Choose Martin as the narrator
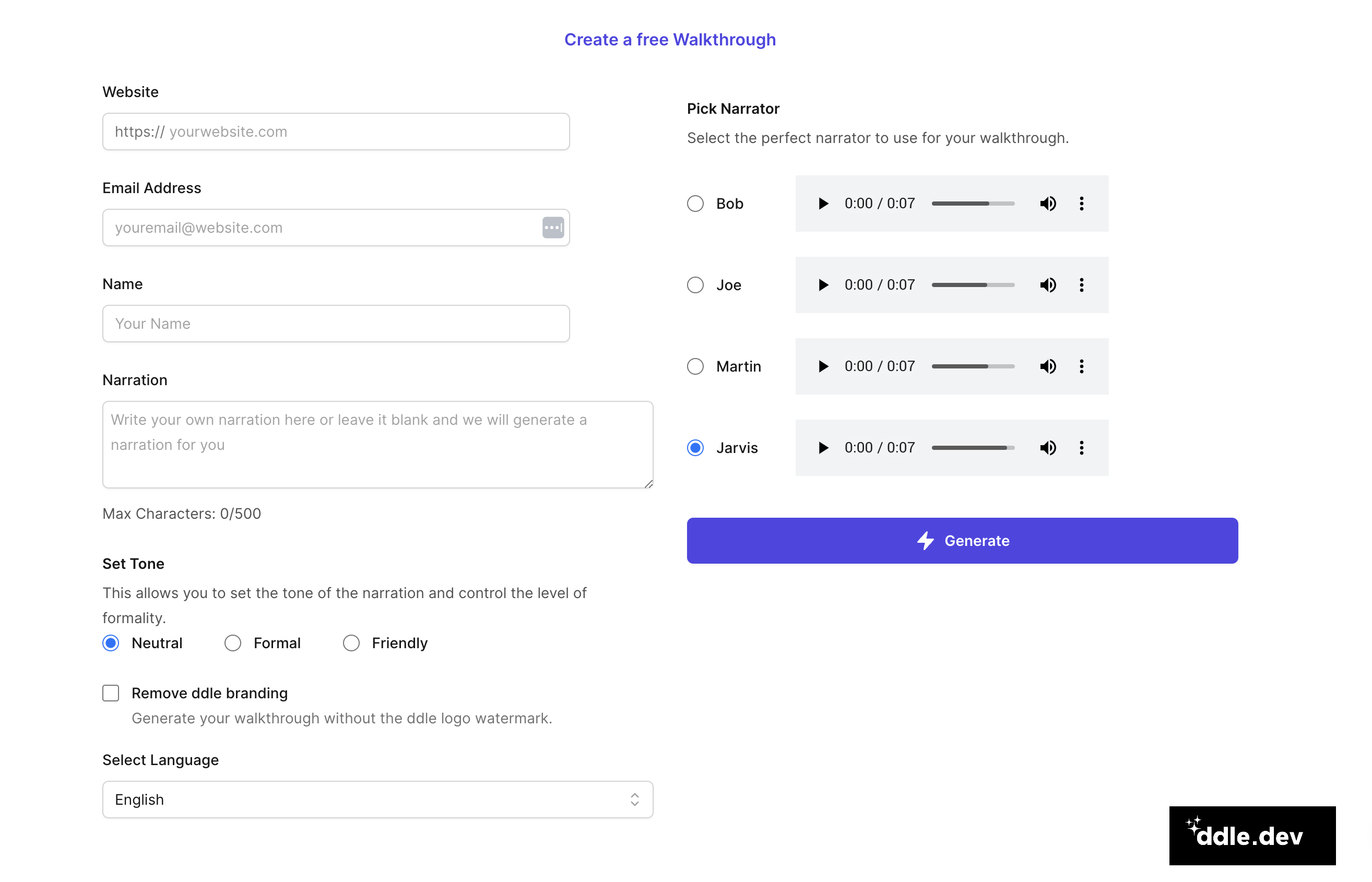Viewport: 1372px width, 882px height. tap(695, 366)
